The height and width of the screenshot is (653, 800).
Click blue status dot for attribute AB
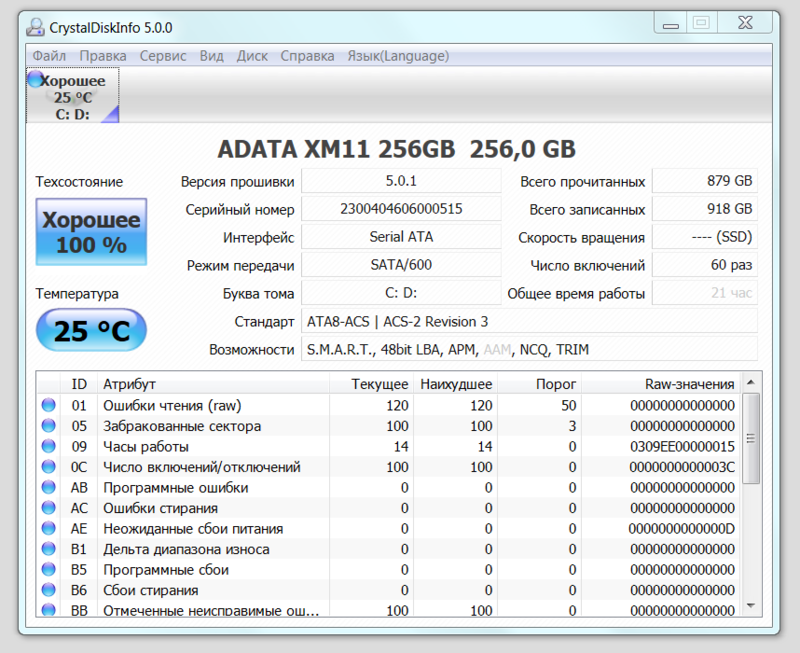click(48, 487)
